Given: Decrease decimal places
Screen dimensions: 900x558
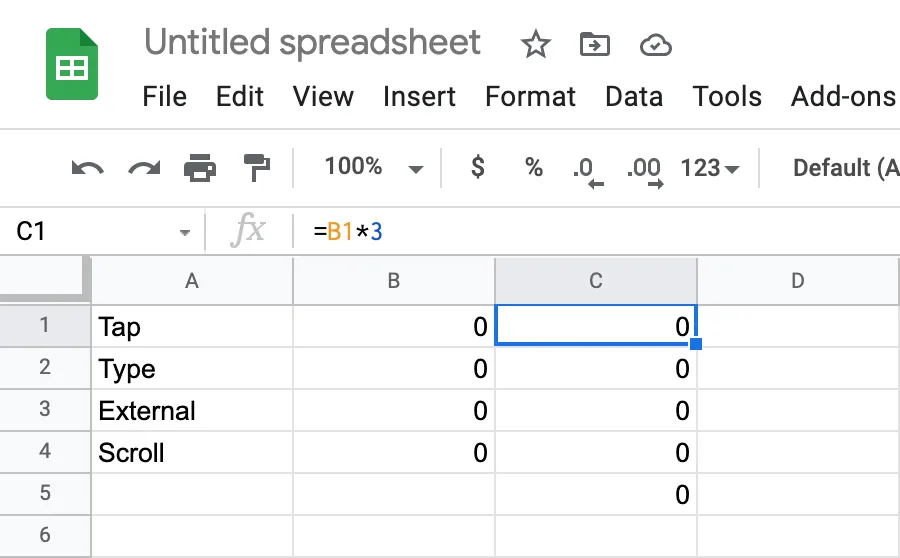Looking at the screenshot, I should click(x=586, y=170).
